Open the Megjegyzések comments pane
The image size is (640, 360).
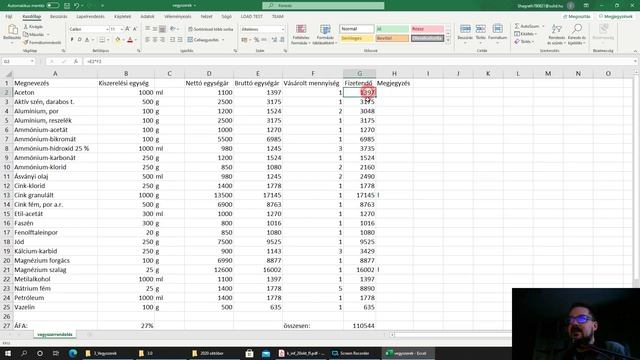pos(616,17)
